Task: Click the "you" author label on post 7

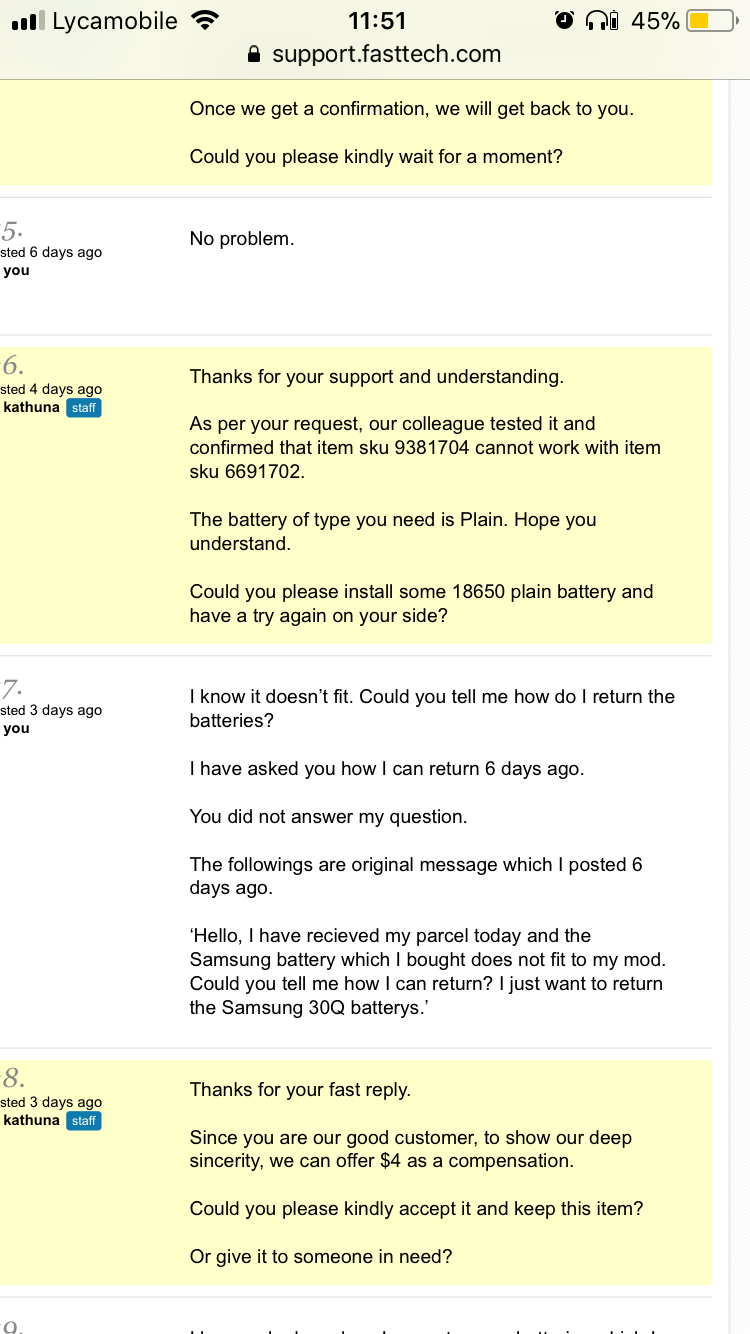Action: tap(17, 728)
